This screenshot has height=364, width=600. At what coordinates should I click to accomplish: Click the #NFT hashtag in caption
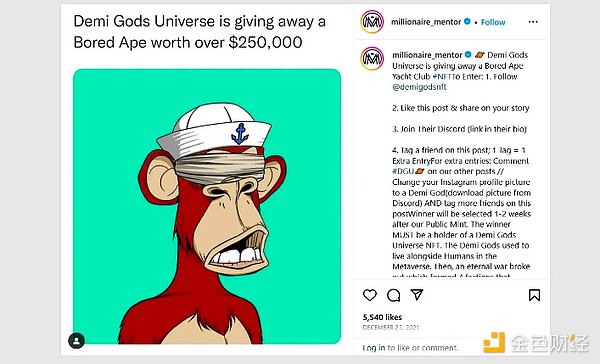[441, 77]
